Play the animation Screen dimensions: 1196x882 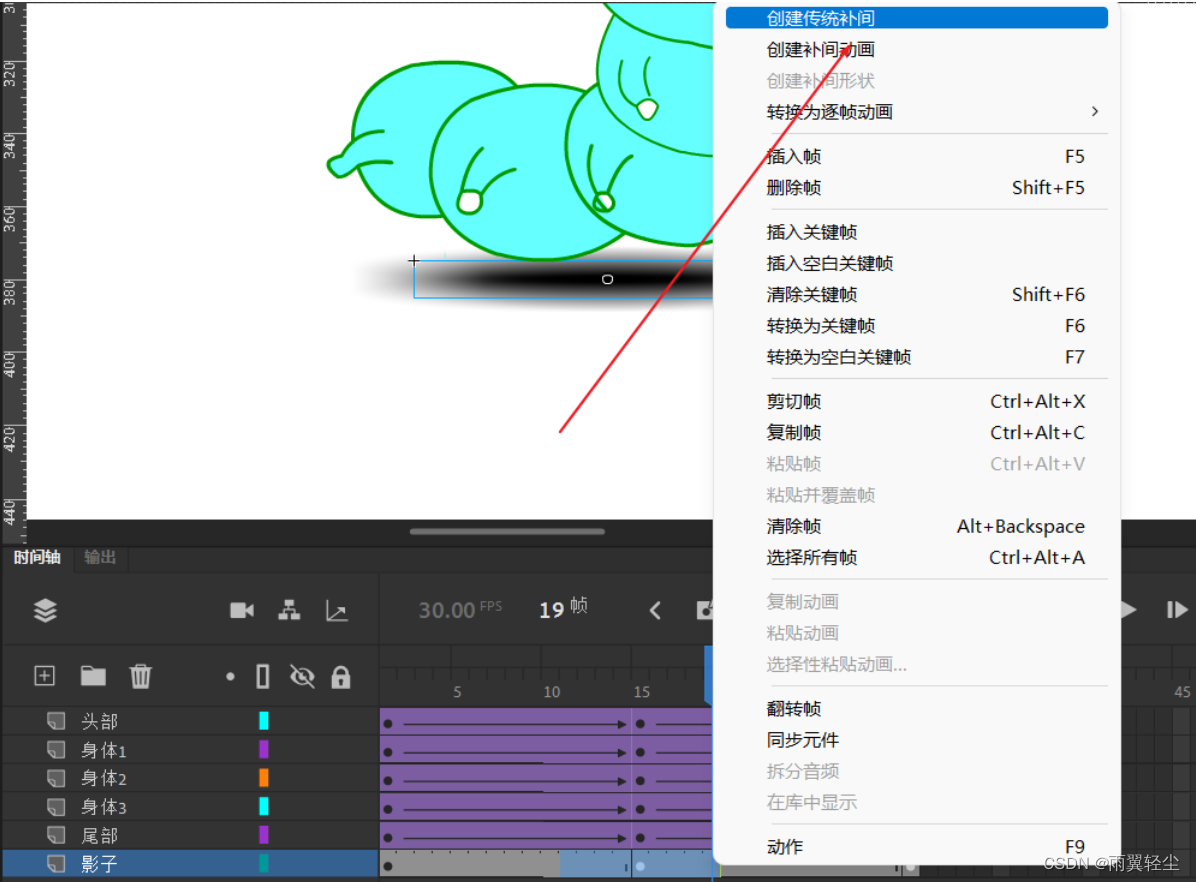pos(1126,610)
